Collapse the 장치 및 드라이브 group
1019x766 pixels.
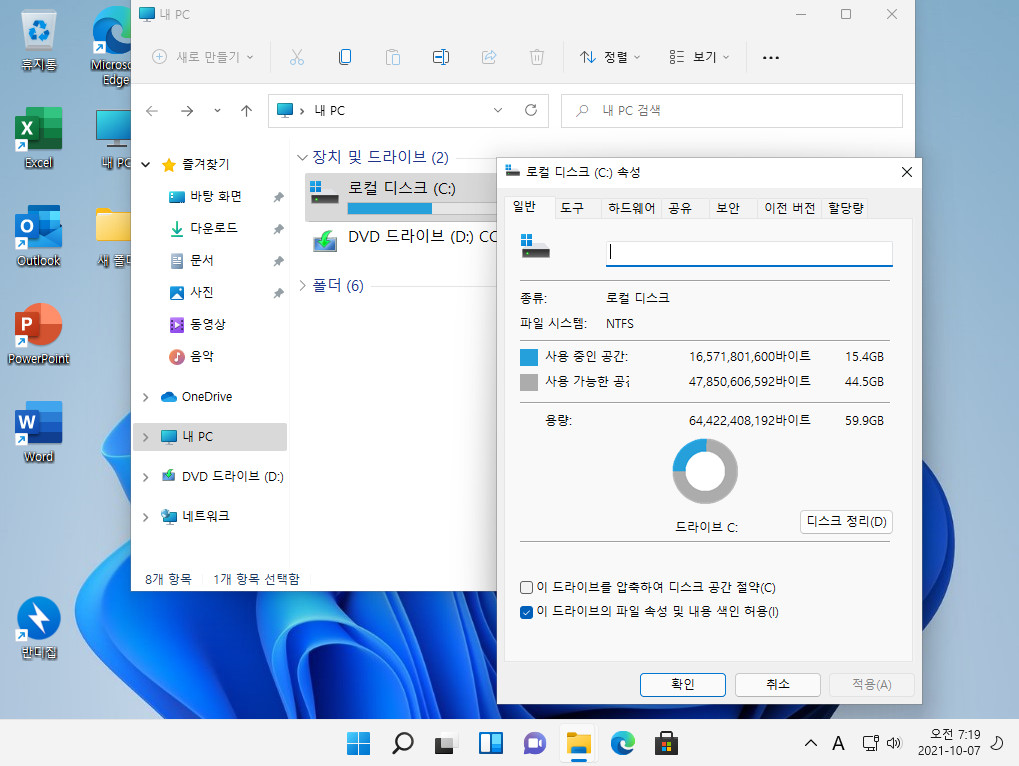(302, 157)
